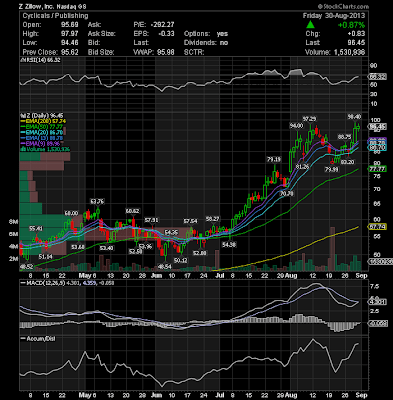Click the 63.76 peak price label

pyautogui.click(x=97, y=201)
